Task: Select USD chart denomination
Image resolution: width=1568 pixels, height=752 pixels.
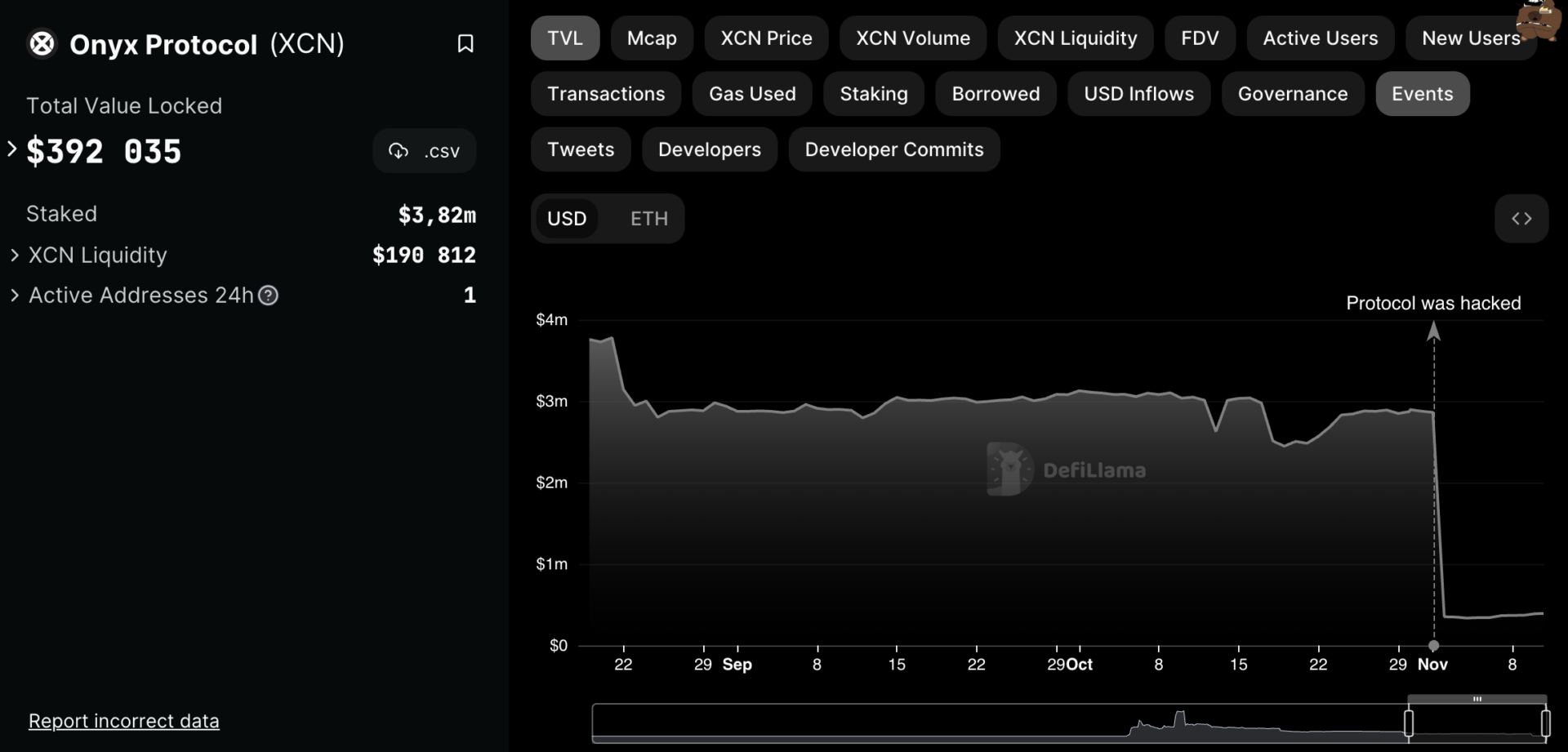Action: pyautogui.click(x=567, y=219)
